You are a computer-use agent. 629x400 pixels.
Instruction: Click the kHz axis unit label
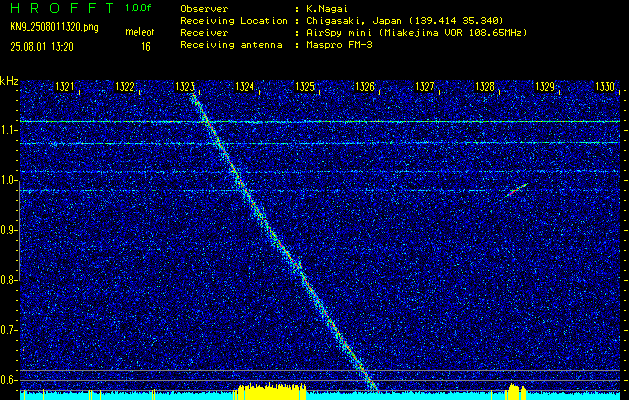(9, 81)
